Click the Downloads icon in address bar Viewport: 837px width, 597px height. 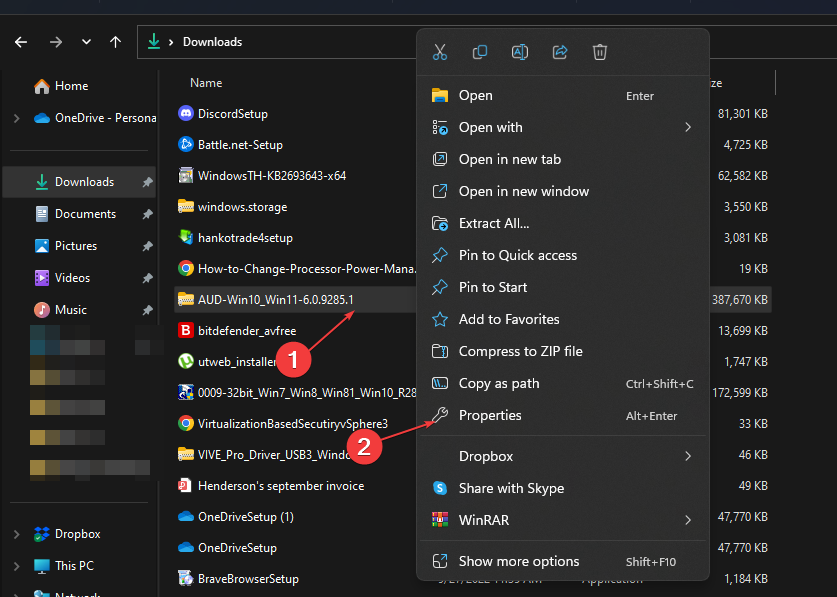point(154,42)
